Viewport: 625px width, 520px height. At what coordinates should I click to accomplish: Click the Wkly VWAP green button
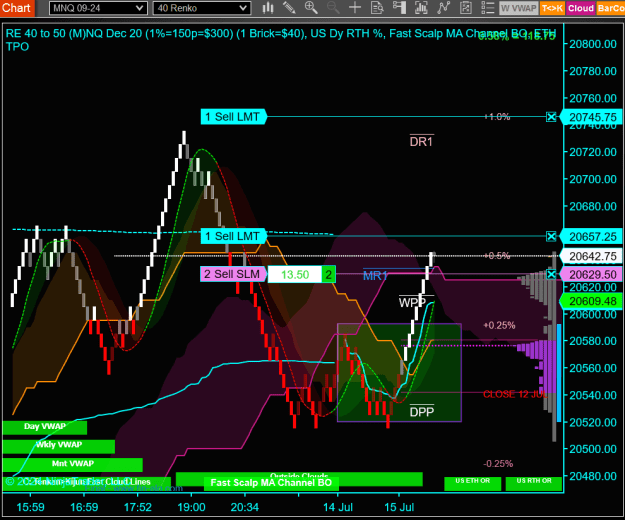[59, 446]
